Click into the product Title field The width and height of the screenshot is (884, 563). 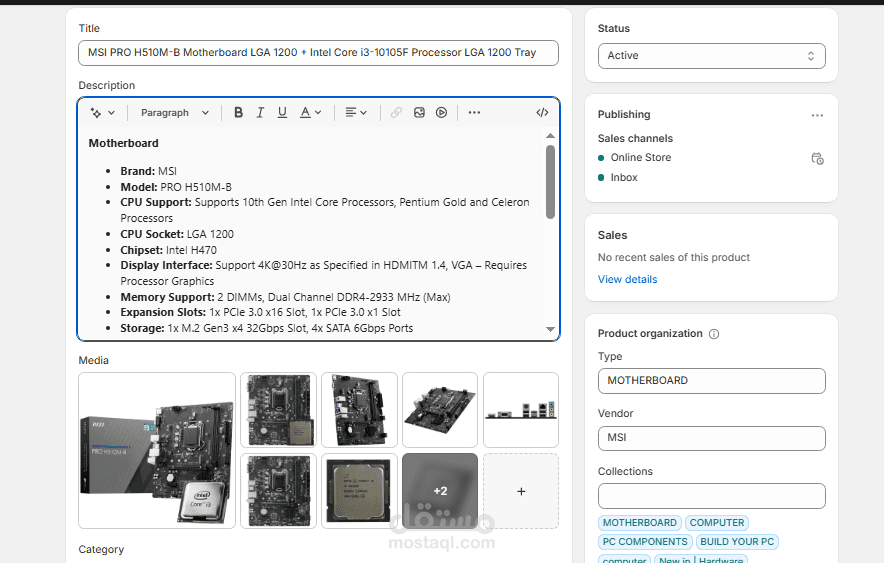click(319, 53)
